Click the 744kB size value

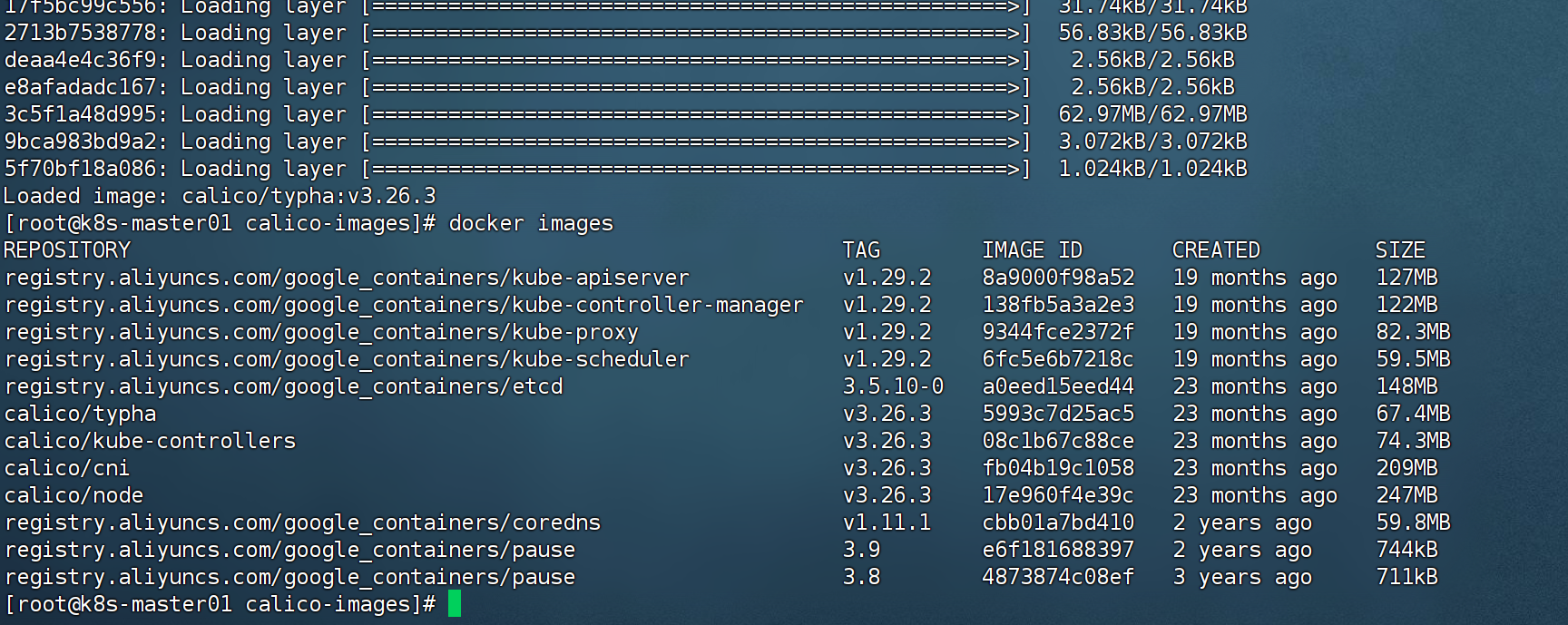(1406, 550)
